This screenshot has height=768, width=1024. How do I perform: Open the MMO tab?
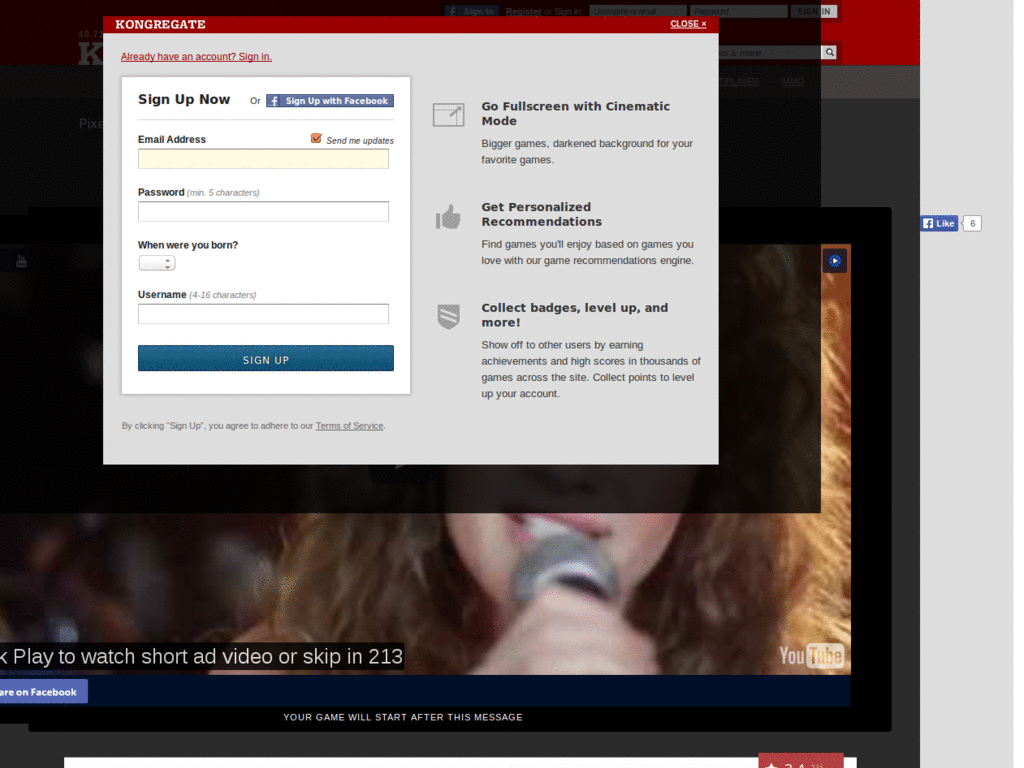click(793, 81)
